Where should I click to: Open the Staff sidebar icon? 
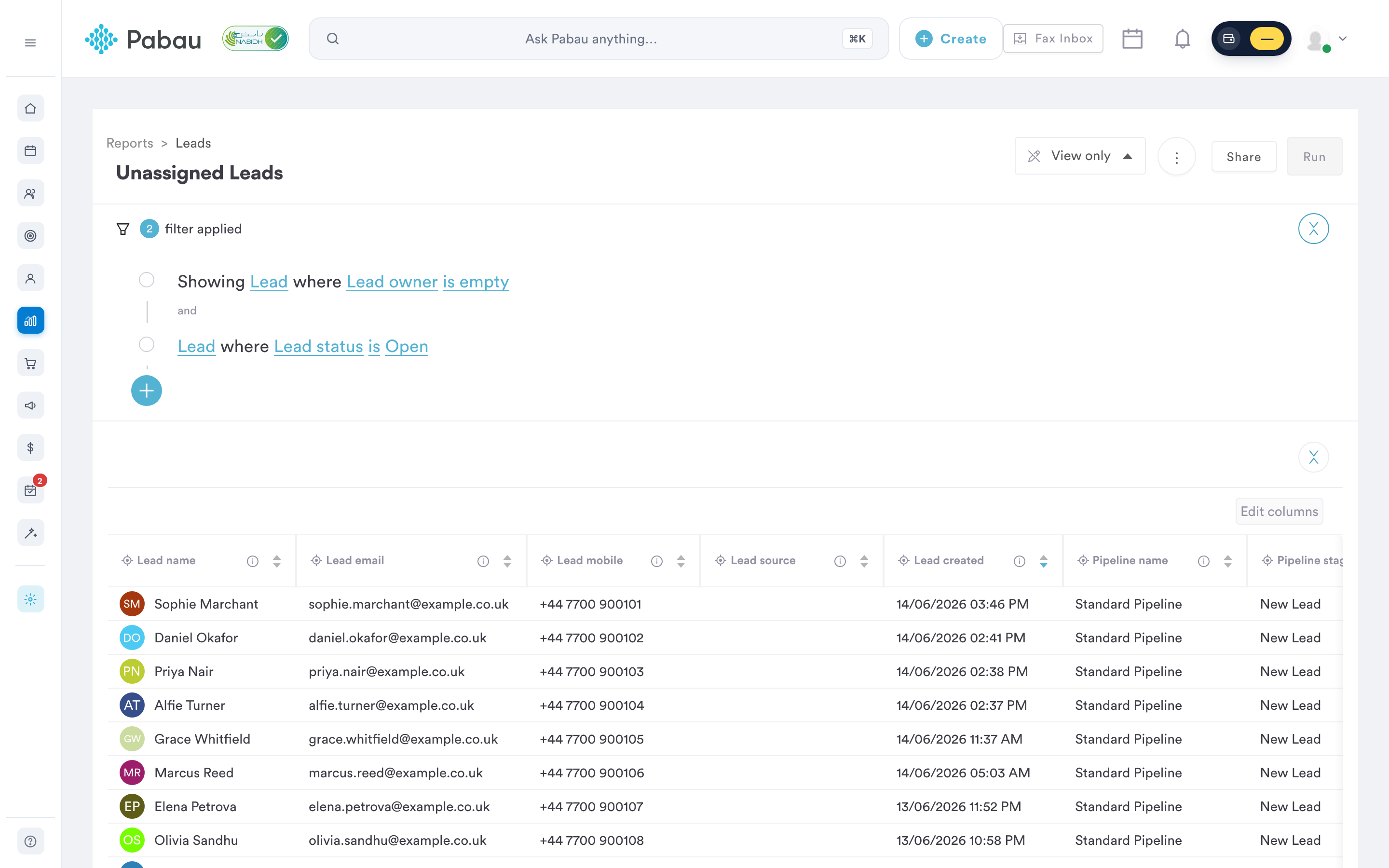click(x=30, y=278)
